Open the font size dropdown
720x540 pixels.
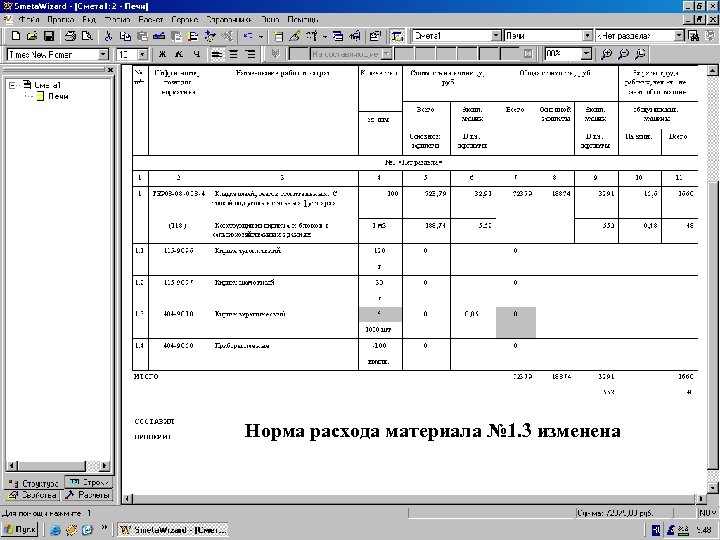click(143, 54)
